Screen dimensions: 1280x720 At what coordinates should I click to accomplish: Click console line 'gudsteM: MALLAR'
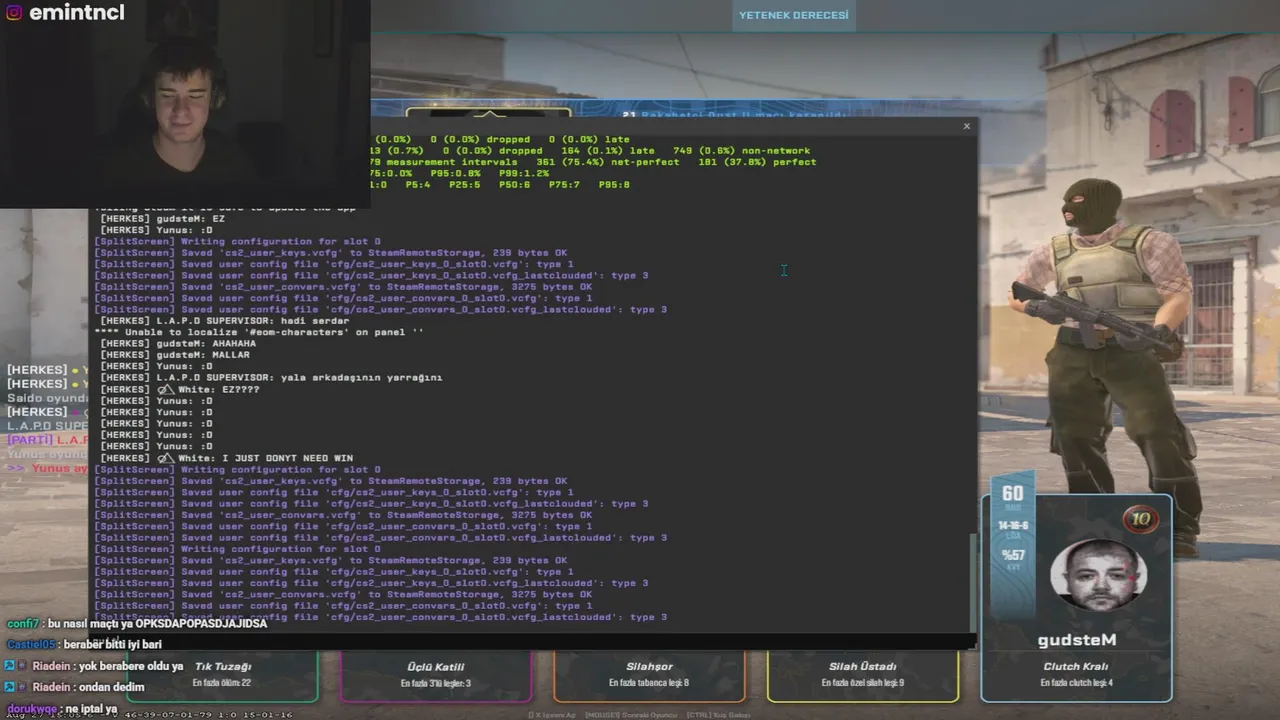(x=175, y=355)
